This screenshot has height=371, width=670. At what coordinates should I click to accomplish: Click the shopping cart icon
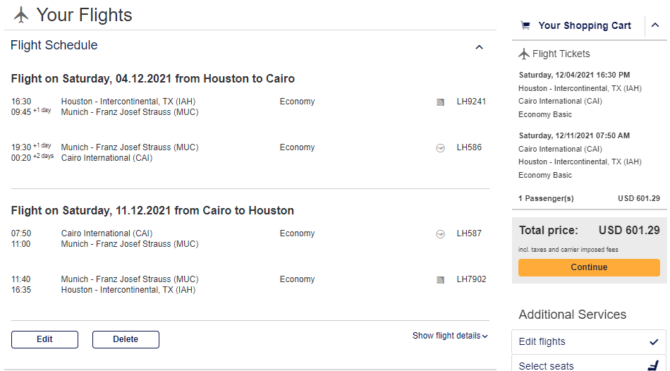[526, 26]
